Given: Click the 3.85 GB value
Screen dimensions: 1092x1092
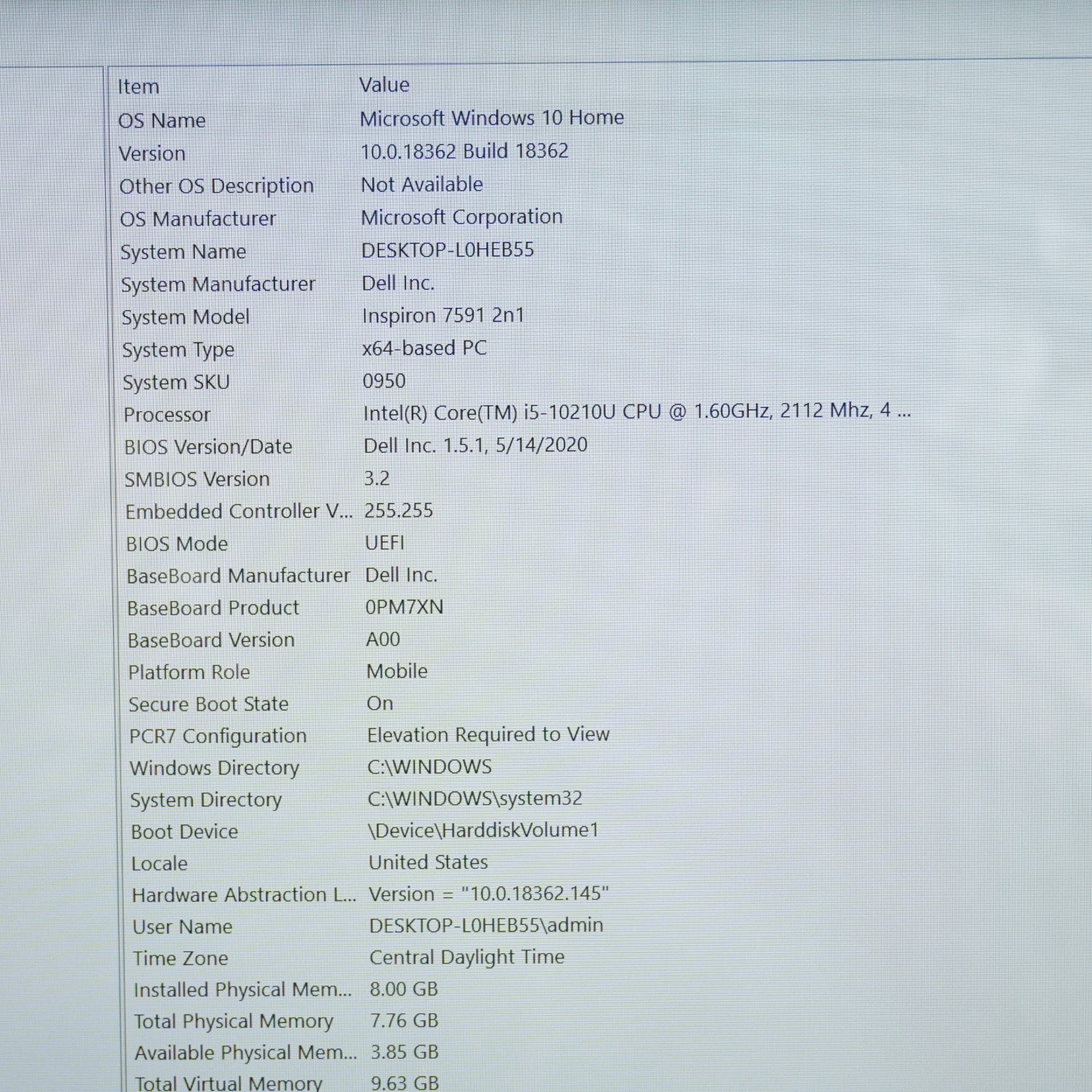Looking at the screenshot, I should point(405,1052).
